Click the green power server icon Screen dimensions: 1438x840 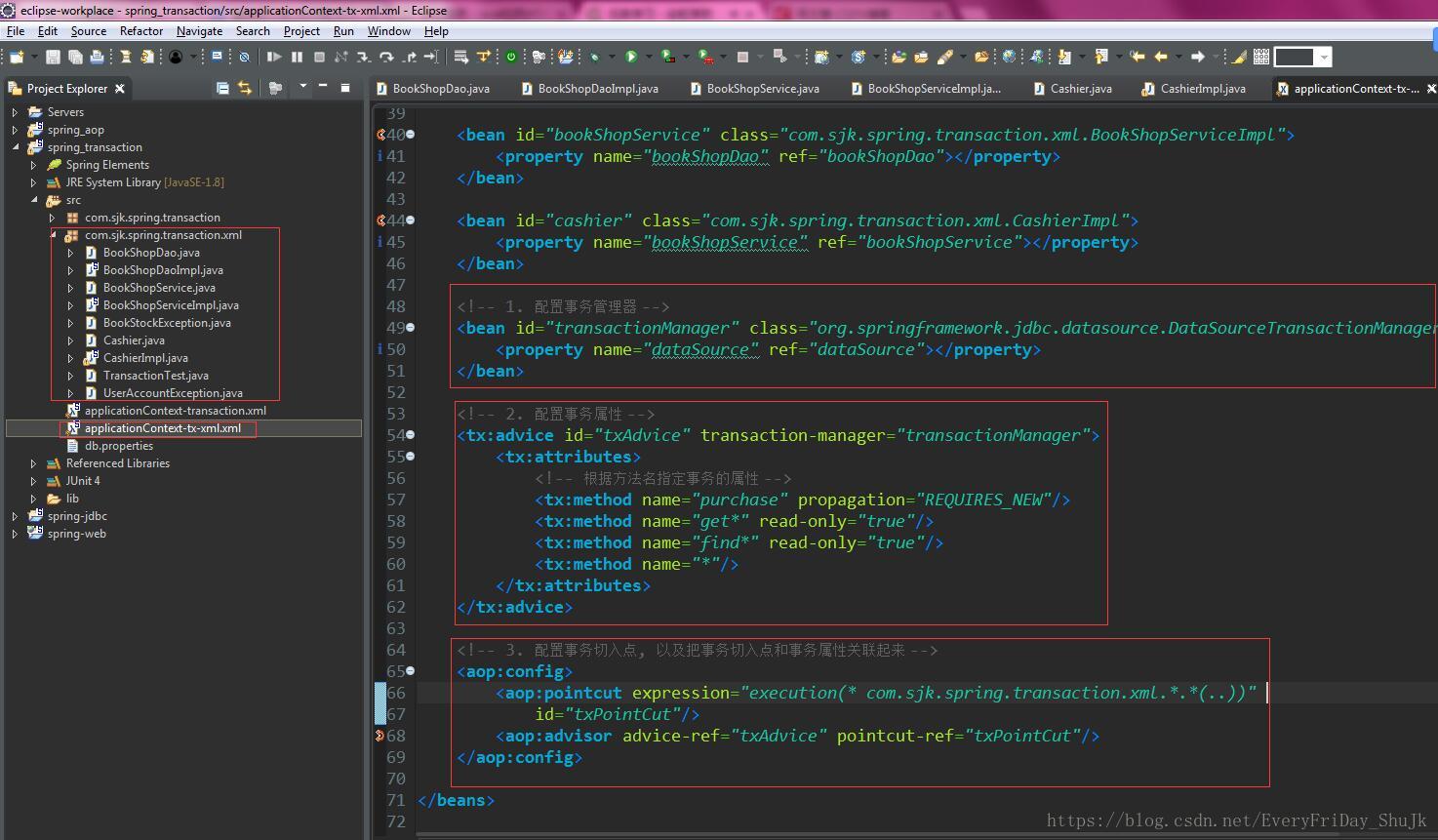[x=510, y=57]
